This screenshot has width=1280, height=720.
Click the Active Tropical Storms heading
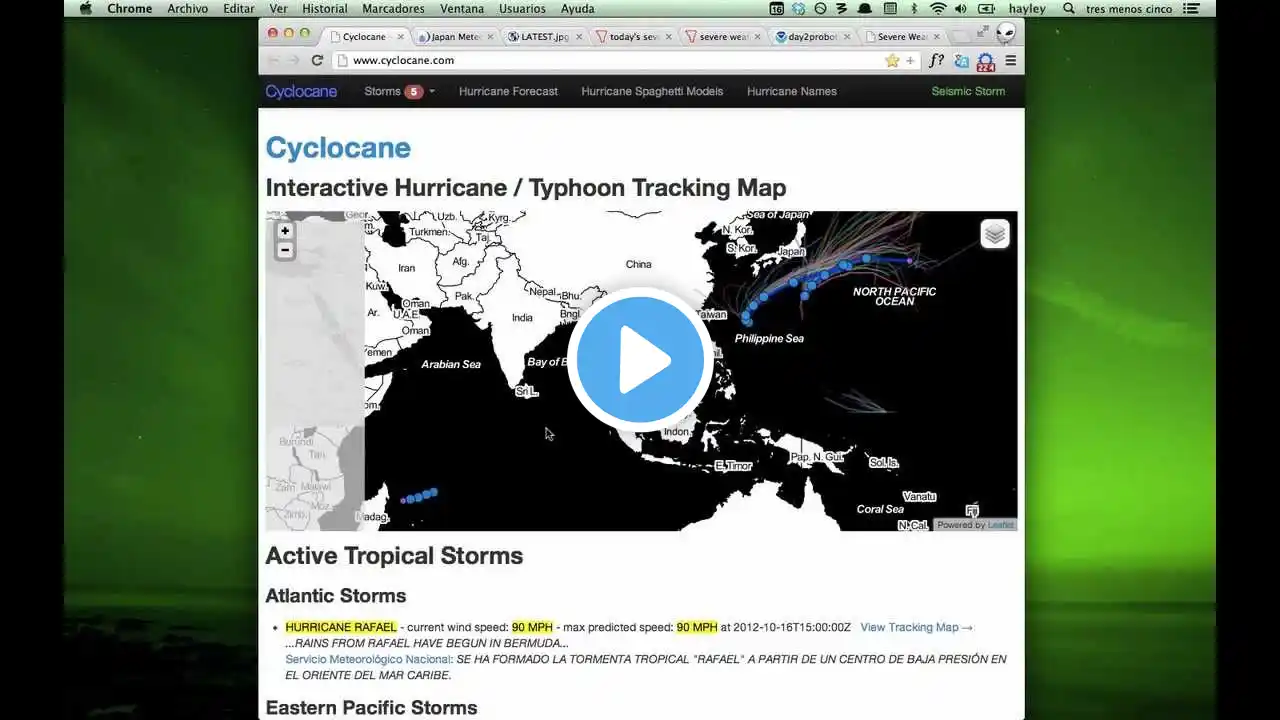click(394, 556)
